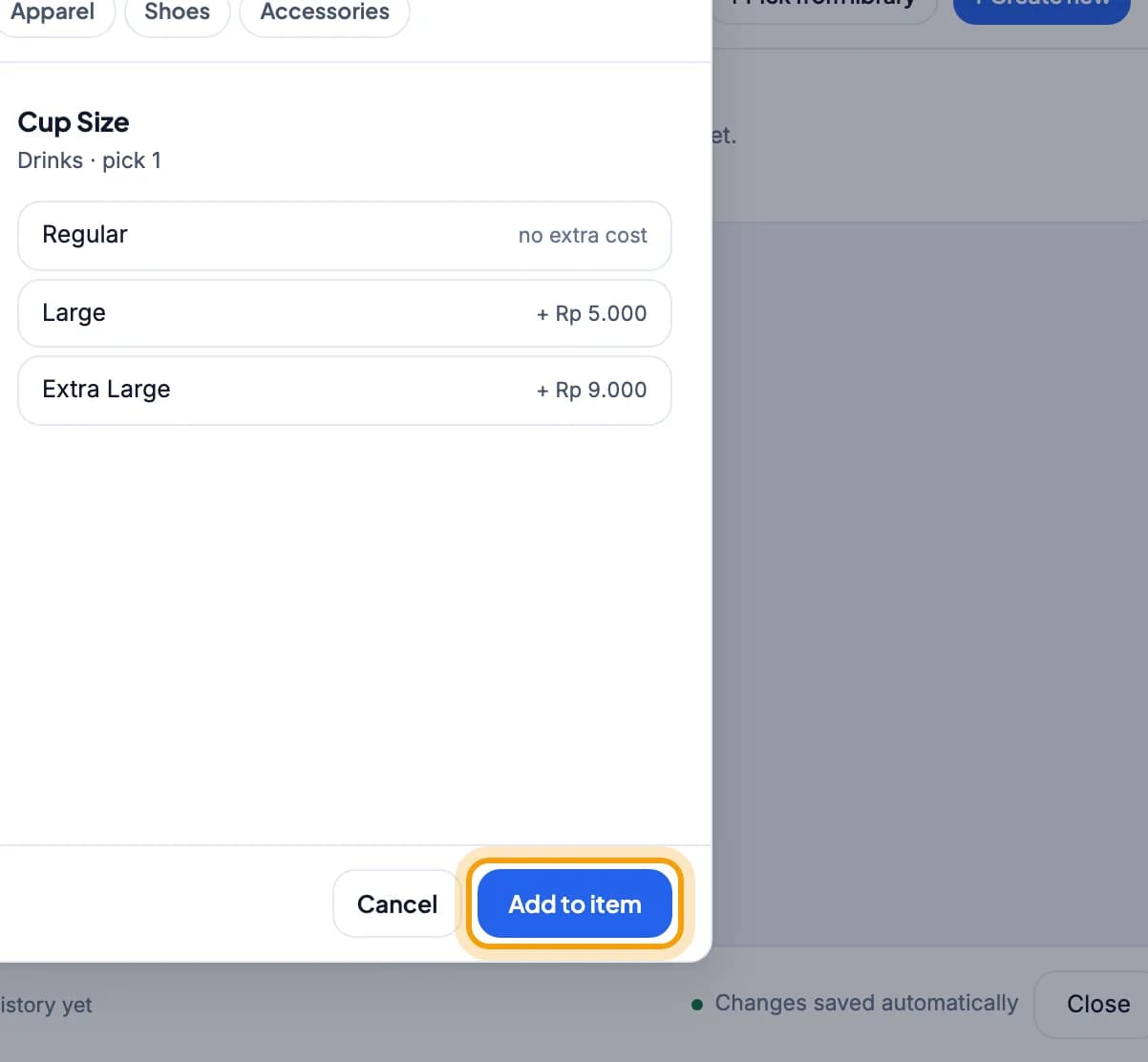The height and width of the screenshot is (1062, 1148).
Task: Click the '+ Rp 9.000' price
Action: tap(591, 390)
